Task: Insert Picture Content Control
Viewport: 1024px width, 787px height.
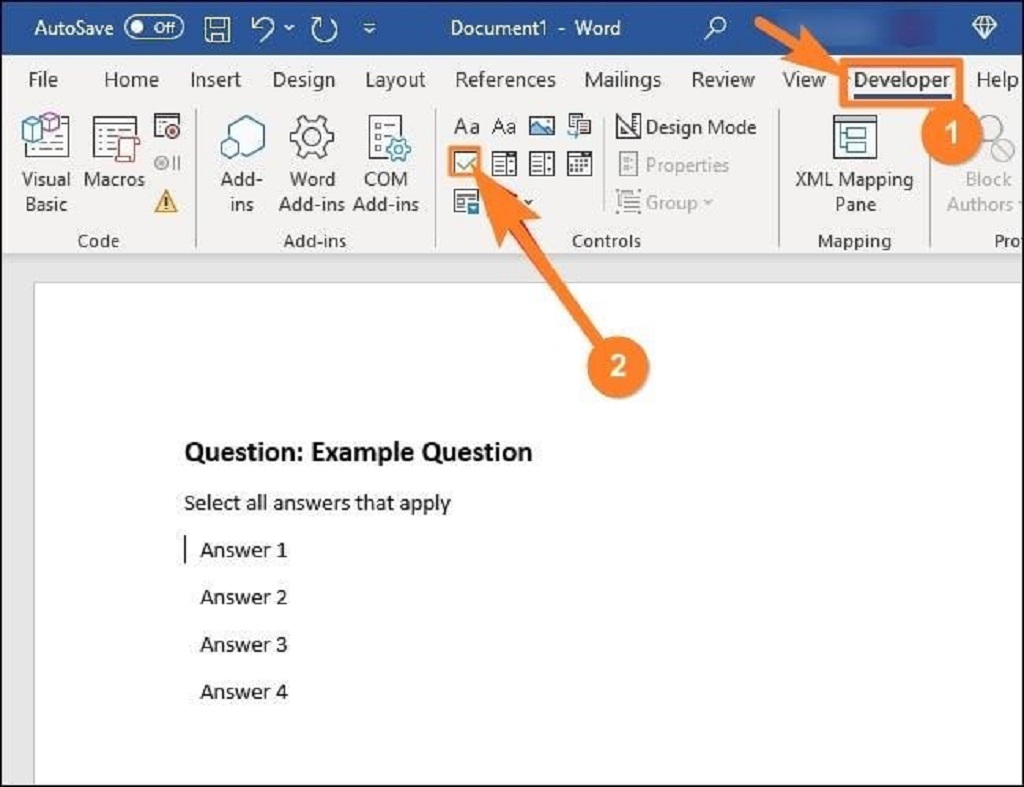Action: (x=541, y=127)
